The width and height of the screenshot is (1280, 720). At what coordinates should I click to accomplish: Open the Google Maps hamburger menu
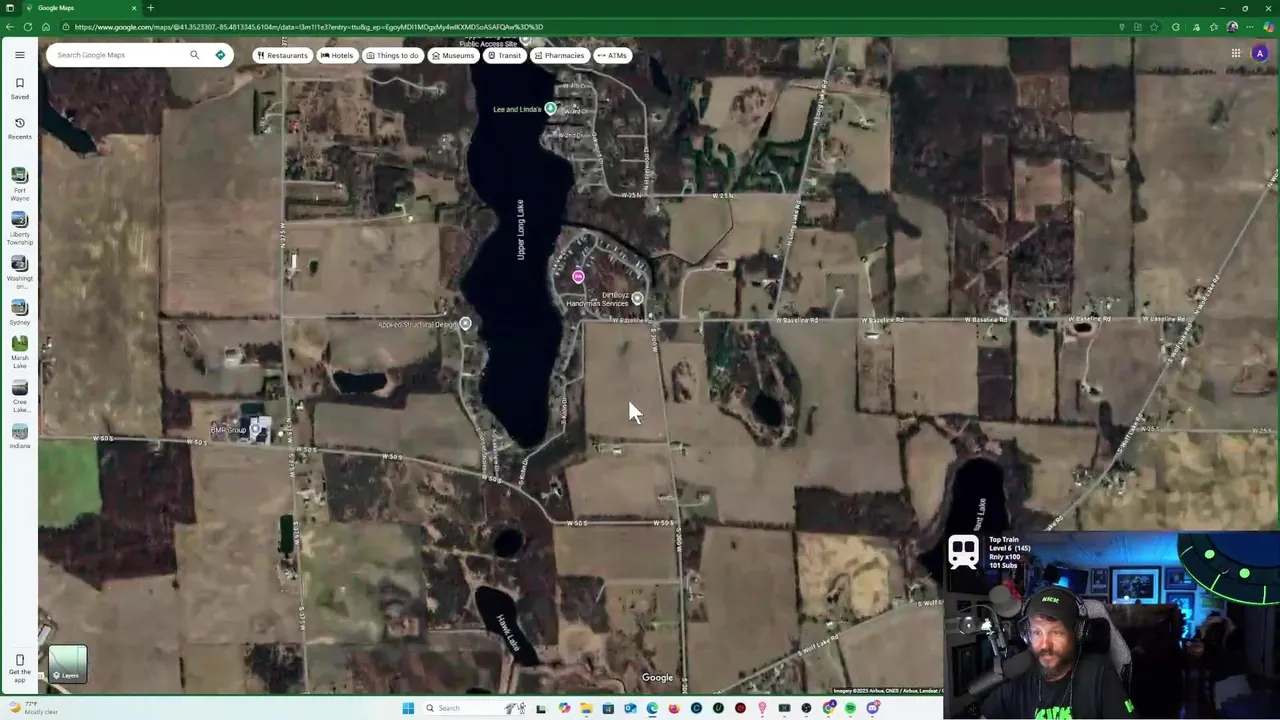tap(19, 55)
